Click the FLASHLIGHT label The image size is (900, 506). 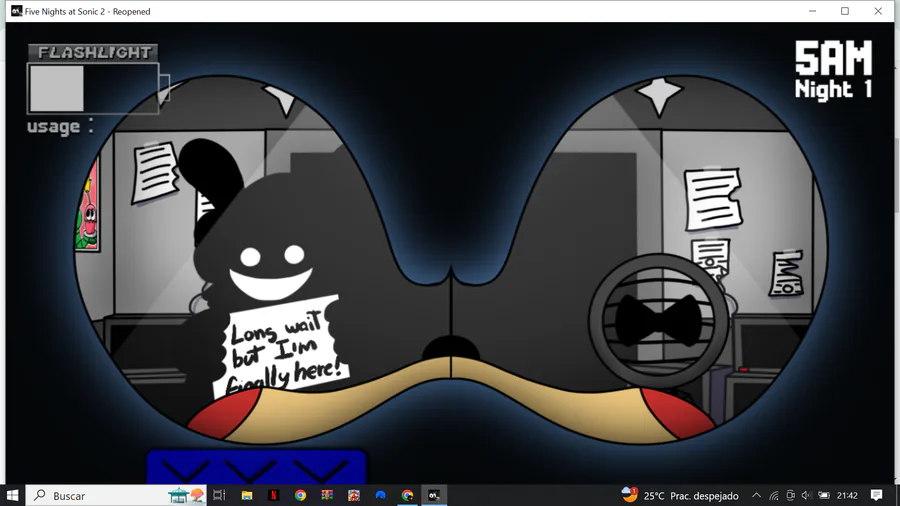pos(93,52)
